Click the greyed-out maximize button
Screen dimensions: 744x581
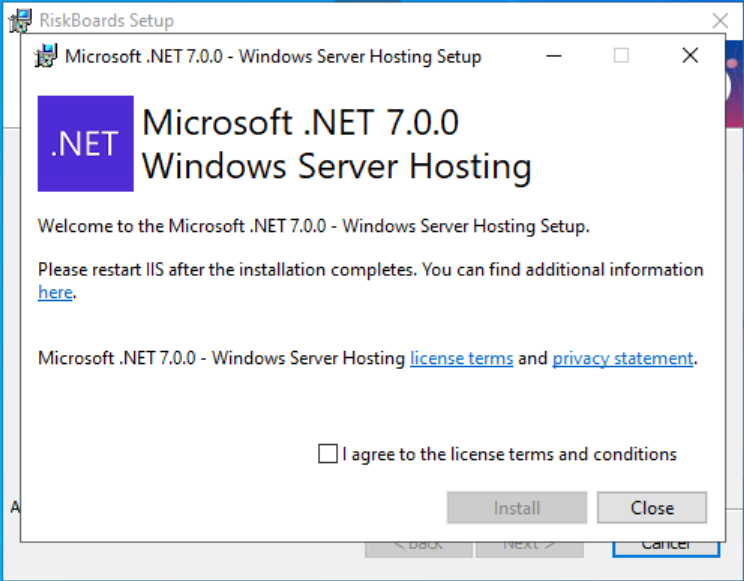[621, 56]
